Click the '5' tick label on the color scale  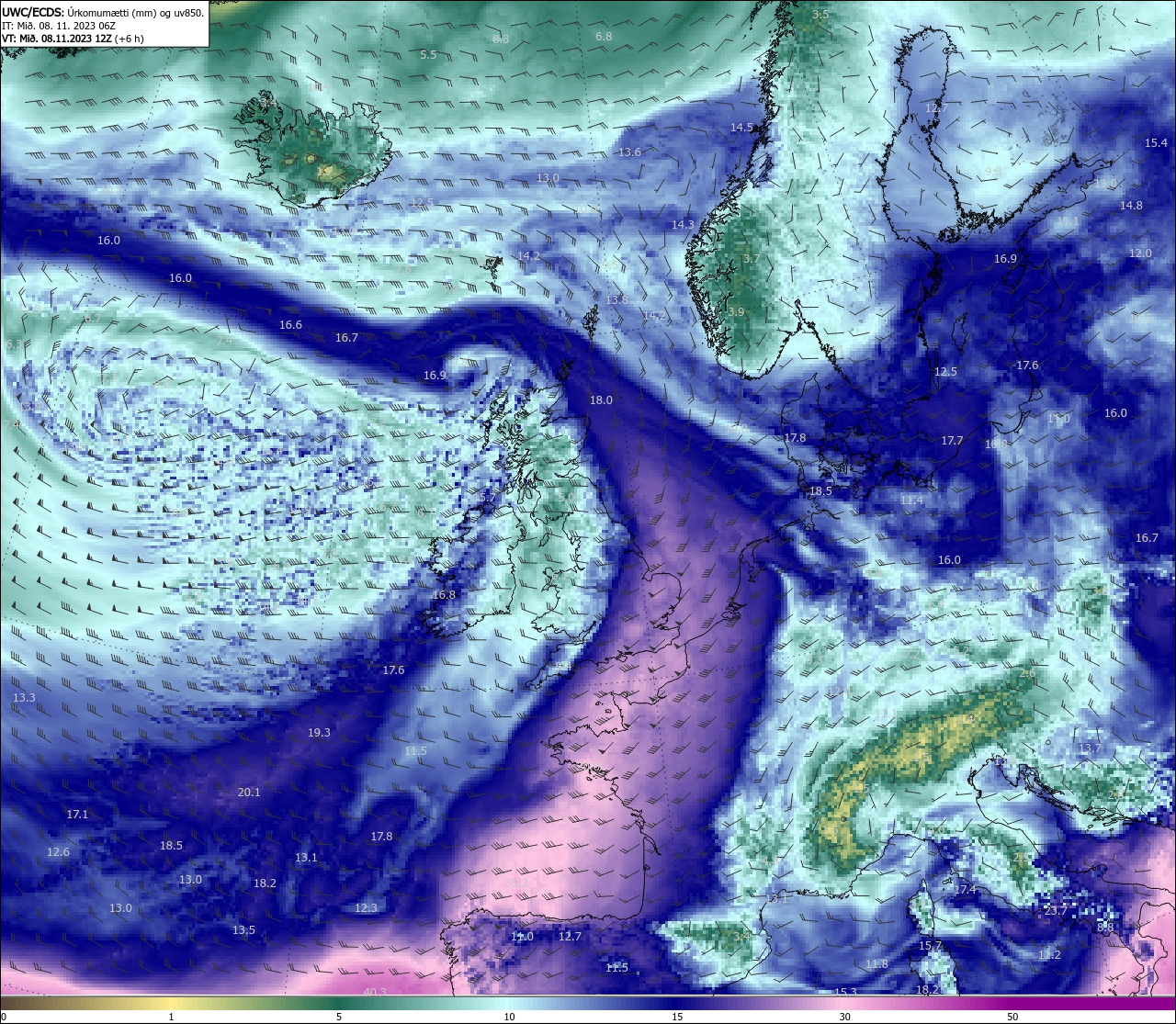coord(339,1017)
